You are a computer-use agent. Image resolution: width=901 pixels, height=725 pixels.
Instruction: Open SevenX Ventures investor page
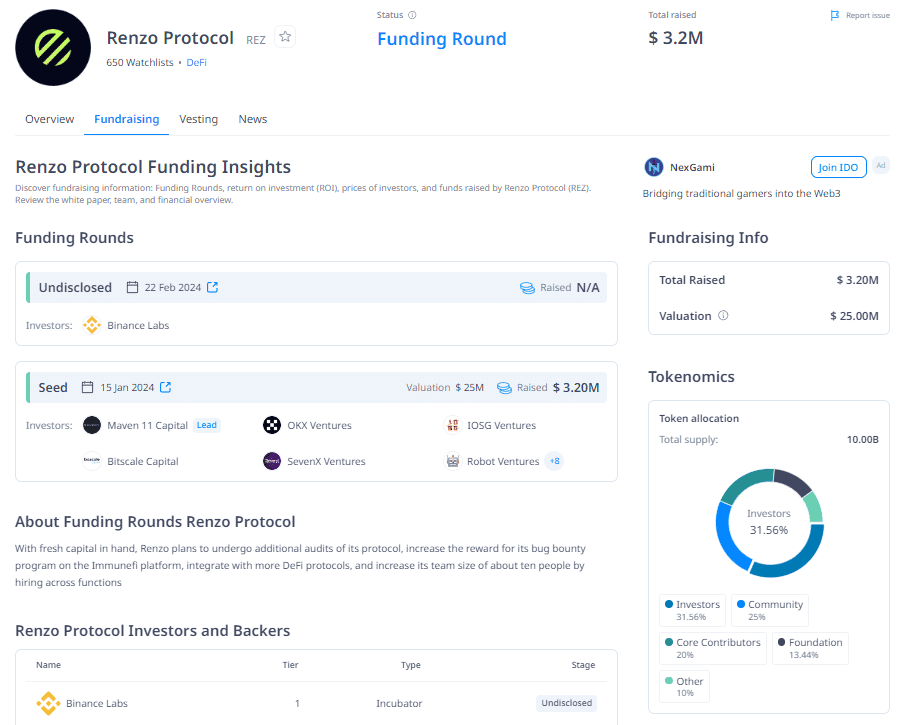point(326,461)
